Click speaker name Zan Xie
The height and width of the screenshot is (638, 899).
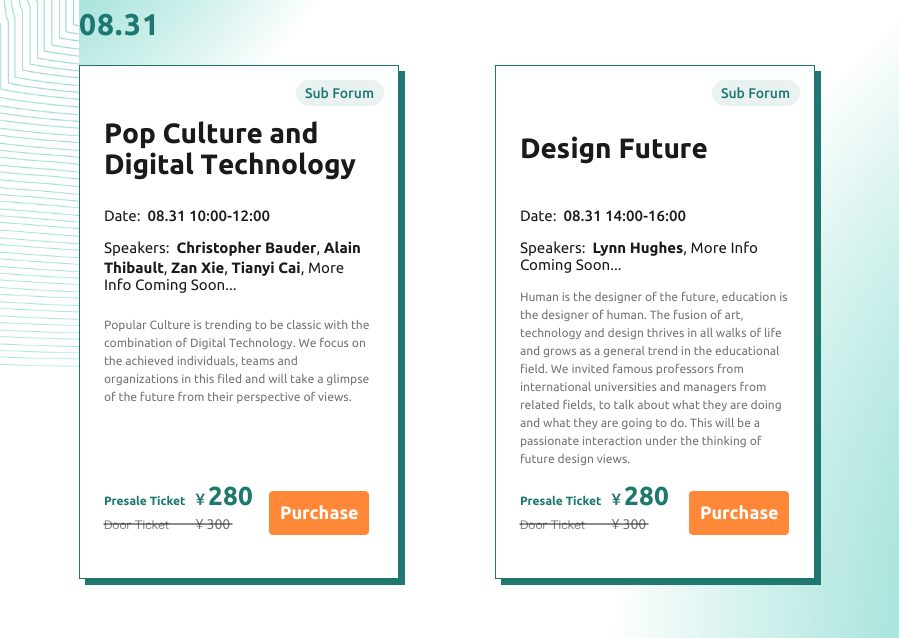[x=198, y=267]
